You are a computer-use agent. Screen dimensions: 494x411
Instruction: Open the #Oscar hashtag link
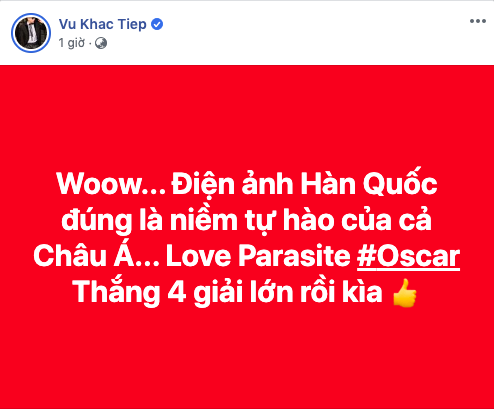(x=408, y=256)
